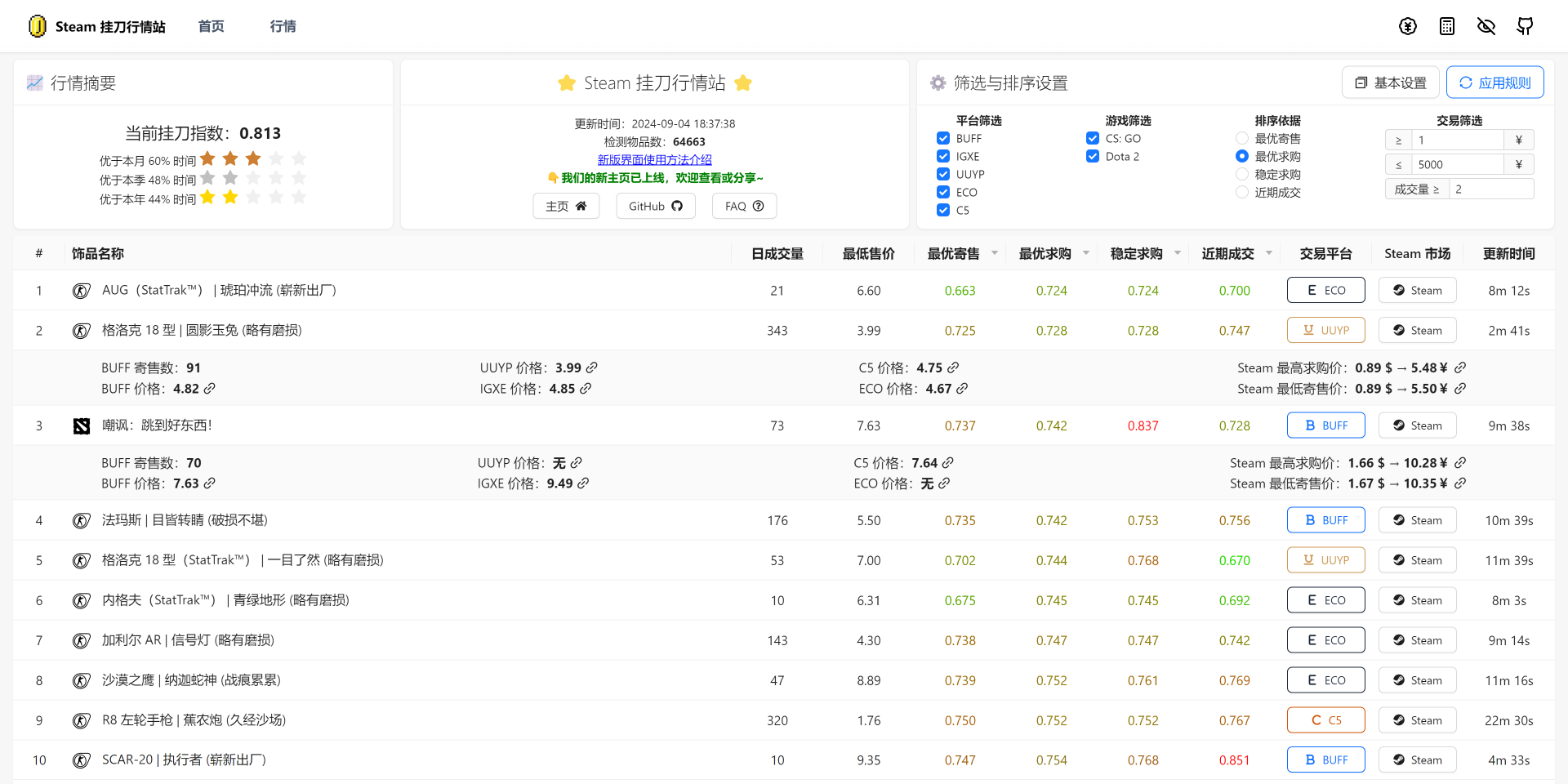Edit maximum price field showing 5000
This screenshot has height=784, width=1568.
click(1458, 164)
